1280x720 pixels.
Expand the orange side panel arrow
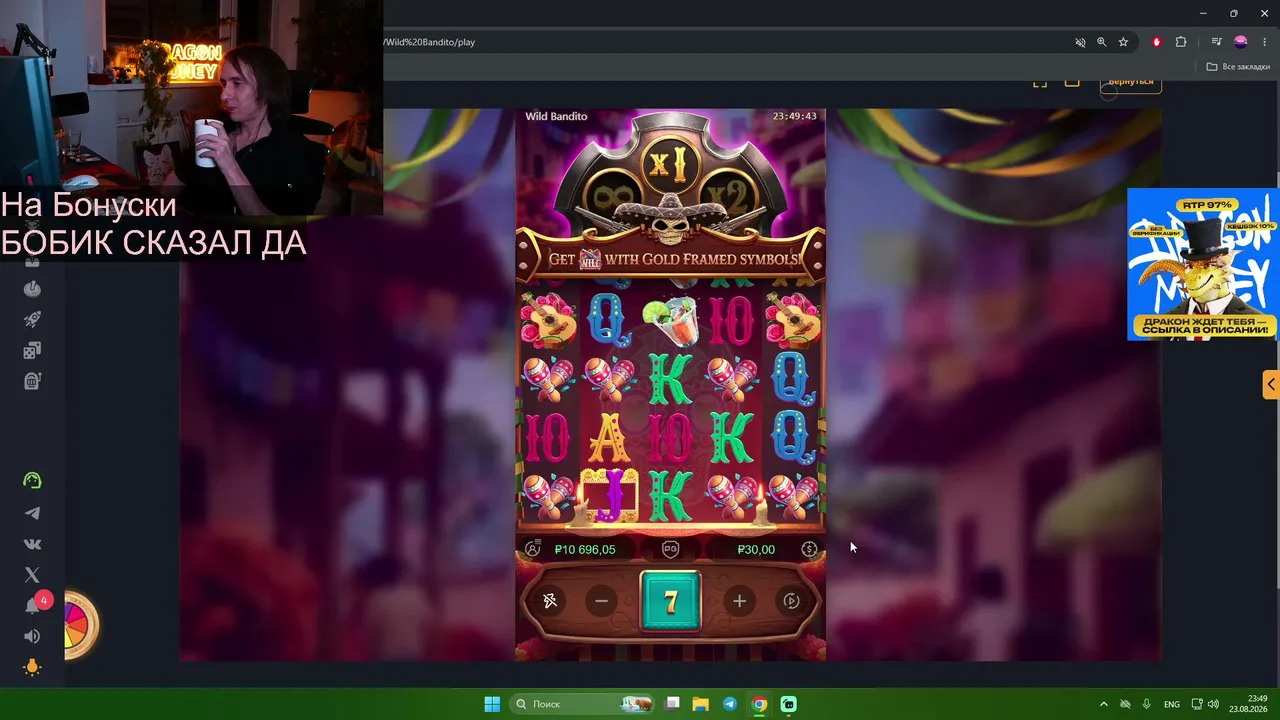1271,384
